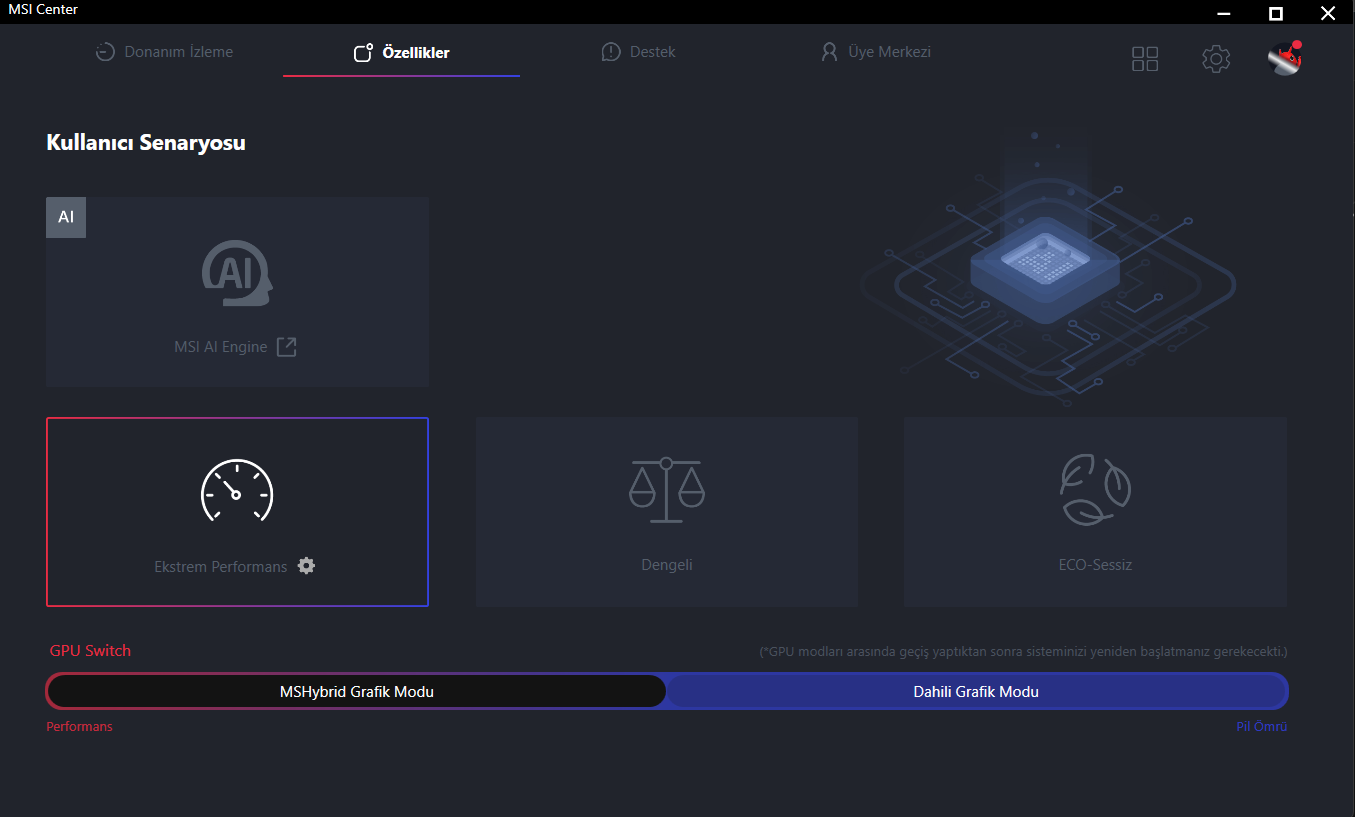Close the MSI Center window
Screen dimensions: 1355x817
pos(1328,13)
